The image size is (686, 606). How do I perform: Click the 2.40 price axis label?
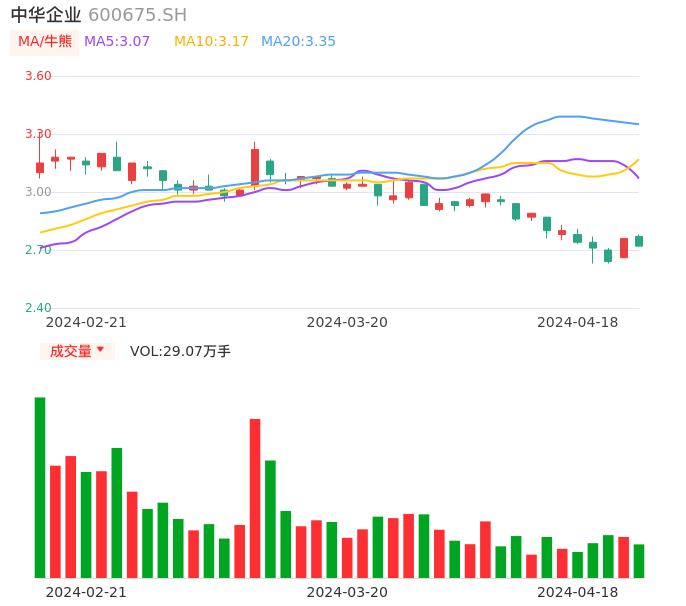click(x=38, y=308)
